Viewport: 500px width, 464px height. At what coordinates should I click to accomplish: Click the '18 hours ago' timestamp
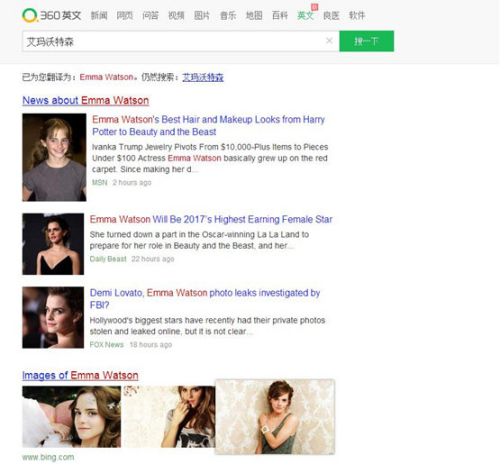pyautogui.click(x=151, y=345)
